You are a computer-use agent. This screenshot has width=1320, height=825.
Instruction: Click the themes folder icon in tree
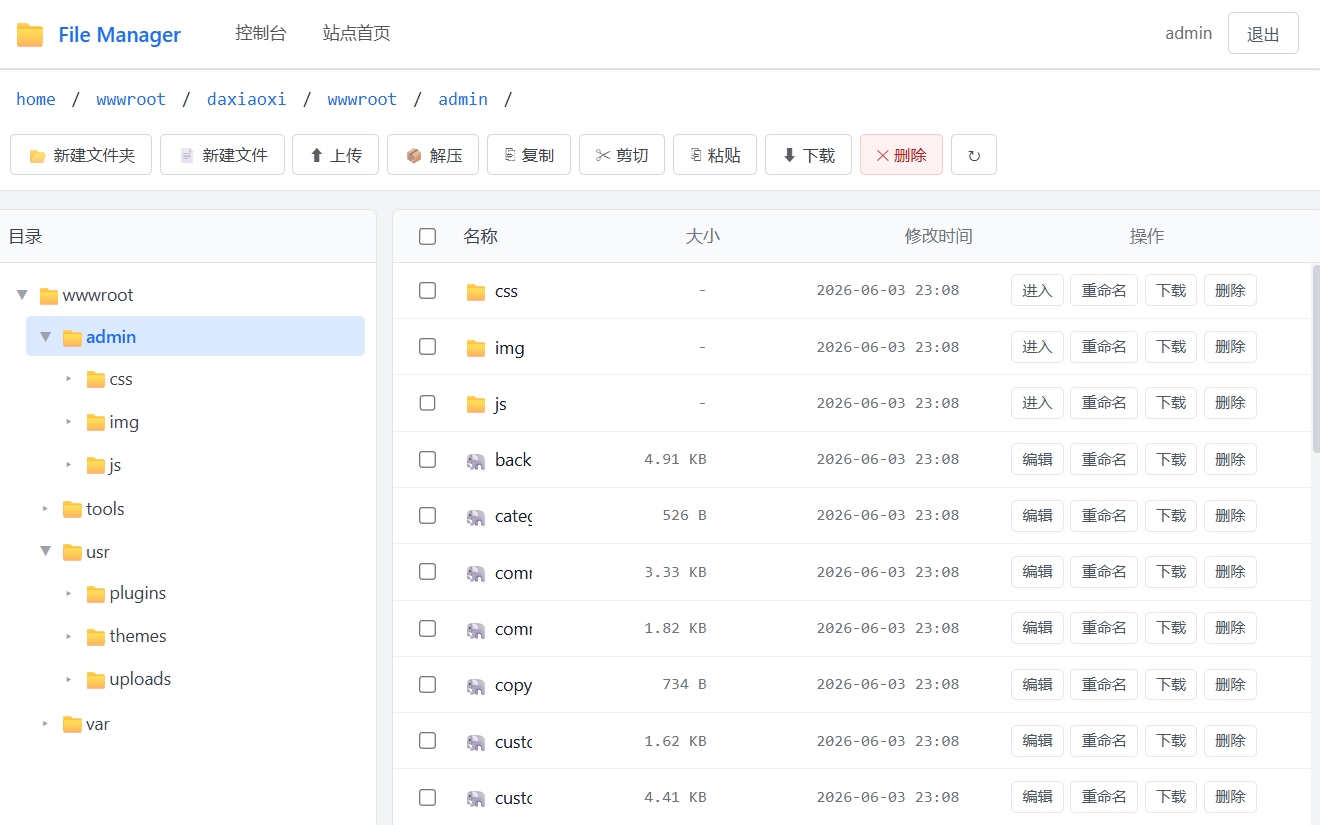(x=96, y=637)
